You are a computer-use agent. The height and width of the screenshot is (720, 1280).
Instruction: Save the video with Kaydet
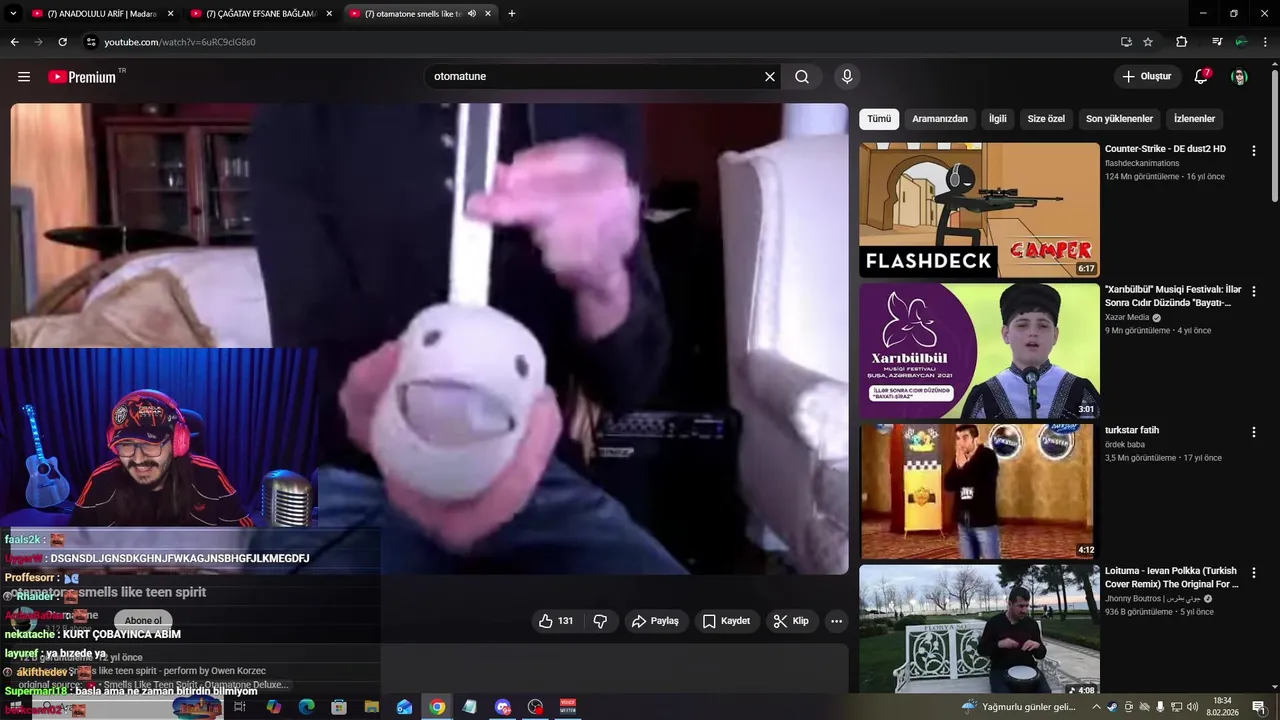point(726,621)
